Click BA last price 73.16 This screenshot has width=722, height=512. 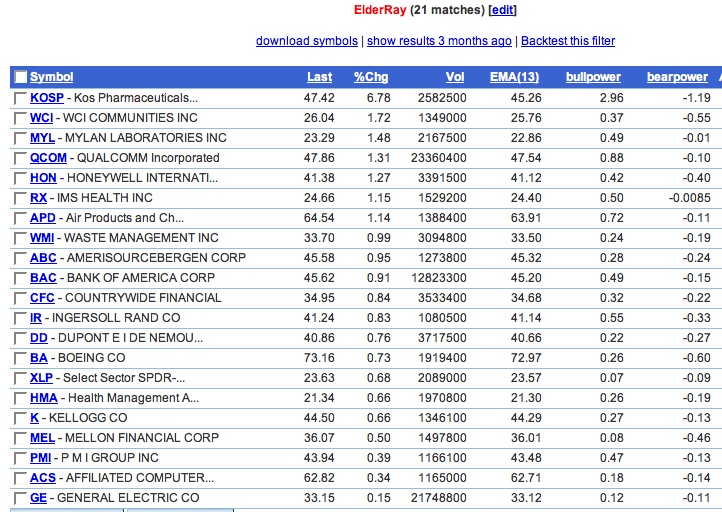[x=319, y=358]
